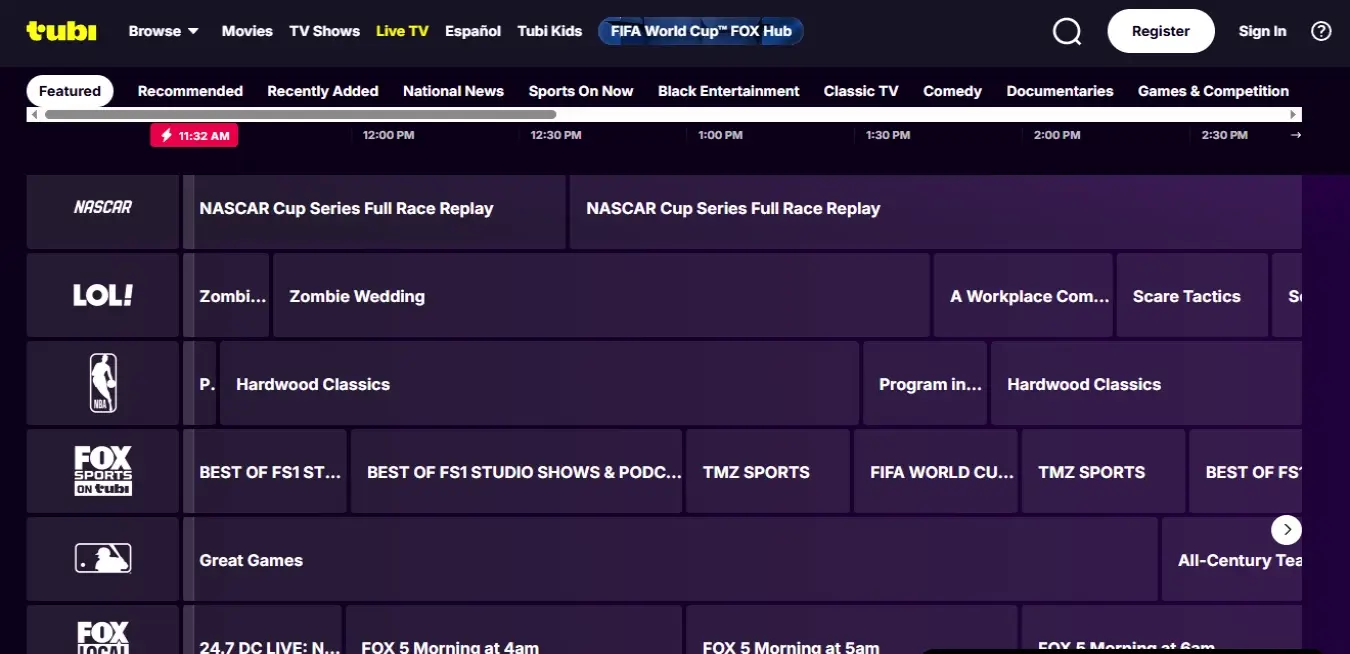Select the NBA channel logo
1350x654 pixels.
(103, 383)
